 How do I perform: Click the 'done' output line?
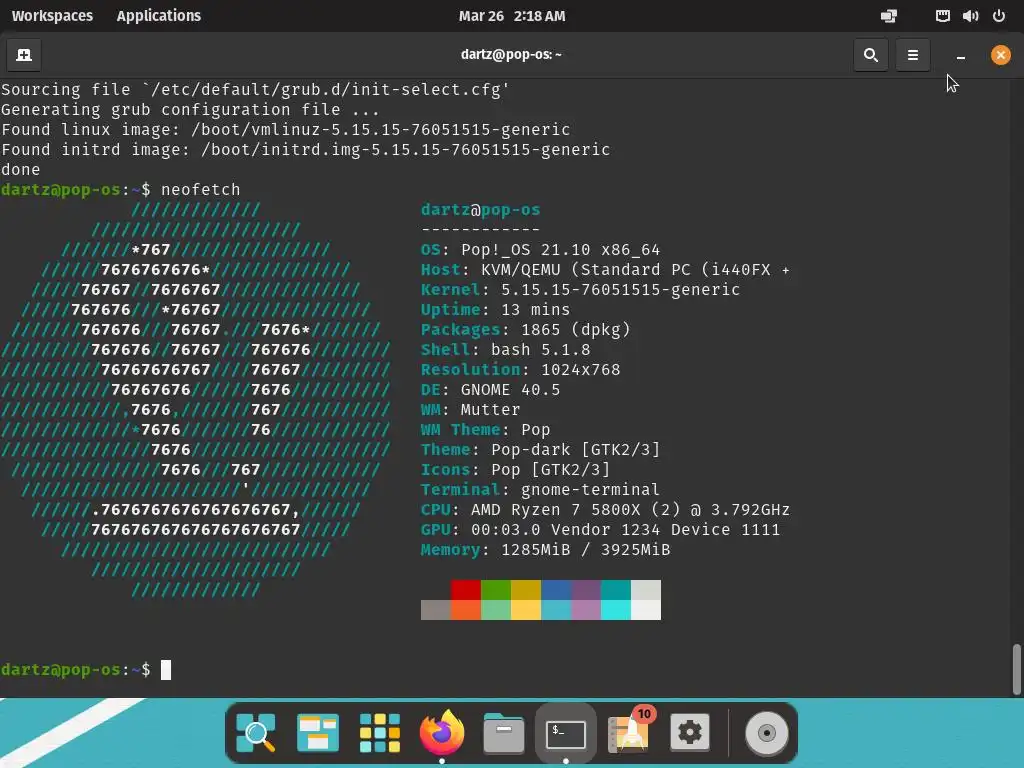point(21,170)
